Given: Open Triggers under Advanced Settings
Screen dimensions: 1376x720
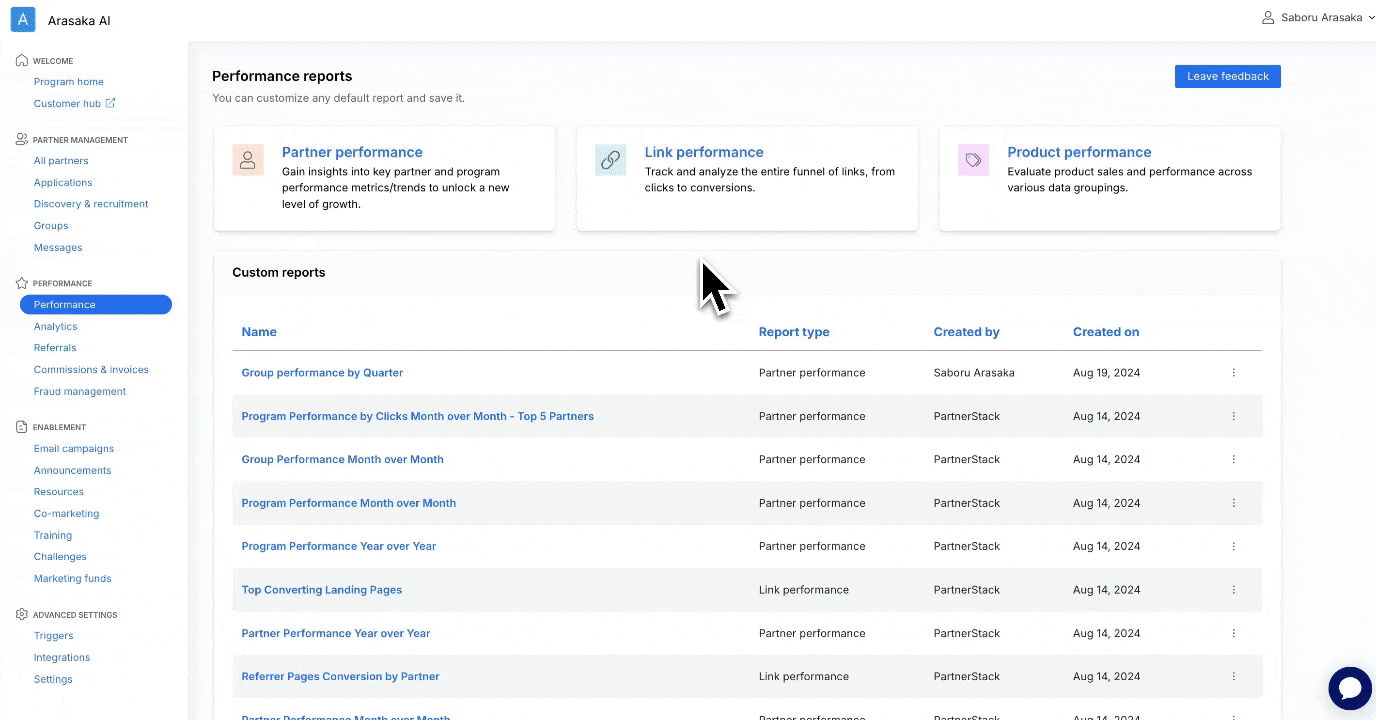Looking at the screenshot, I should click(x=54, y=636).
